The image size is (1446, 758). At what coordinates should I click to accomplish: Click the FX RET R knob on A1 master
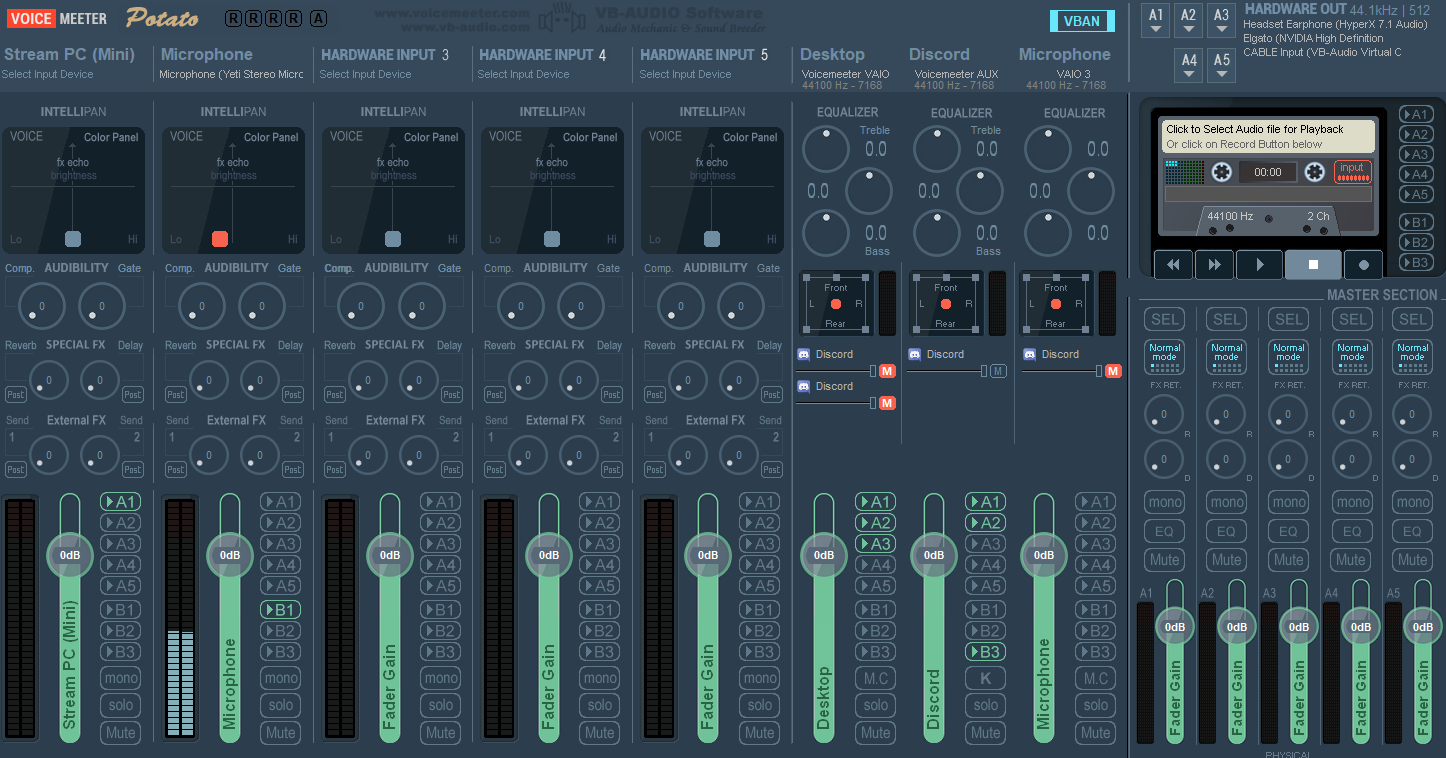[1165, 414]
